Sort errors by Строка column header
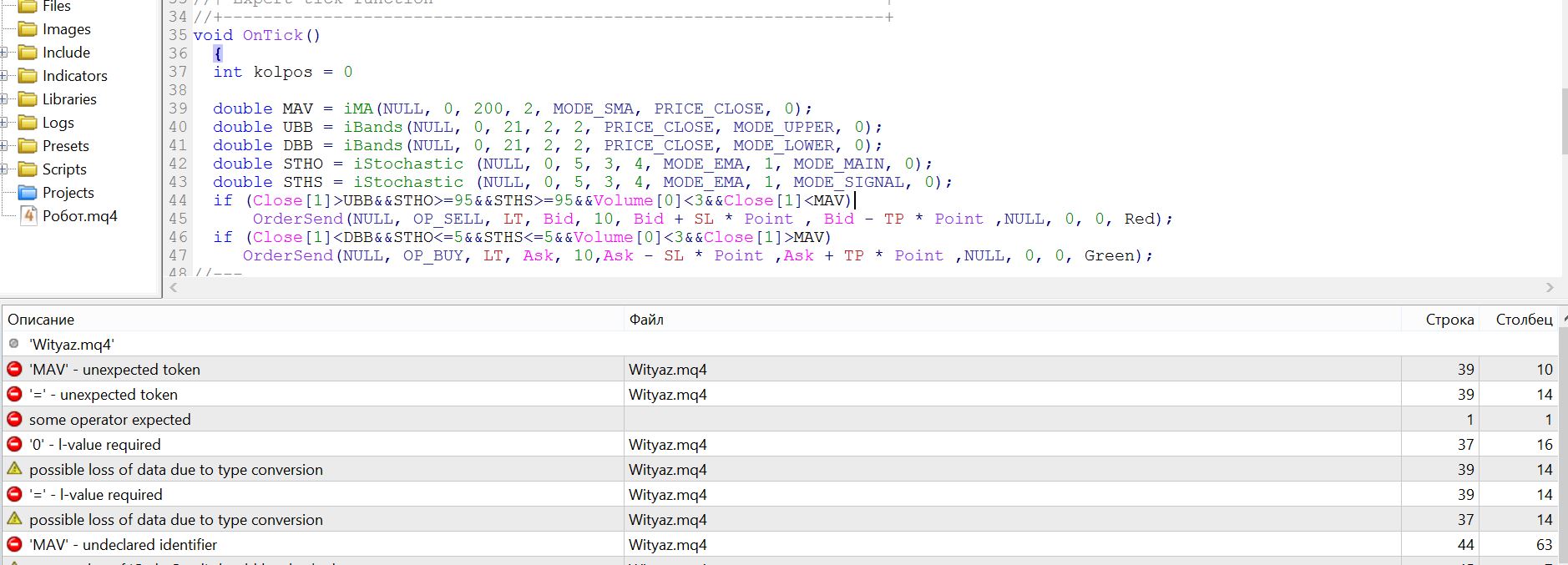1568x565 pixels. point(1440,320)
